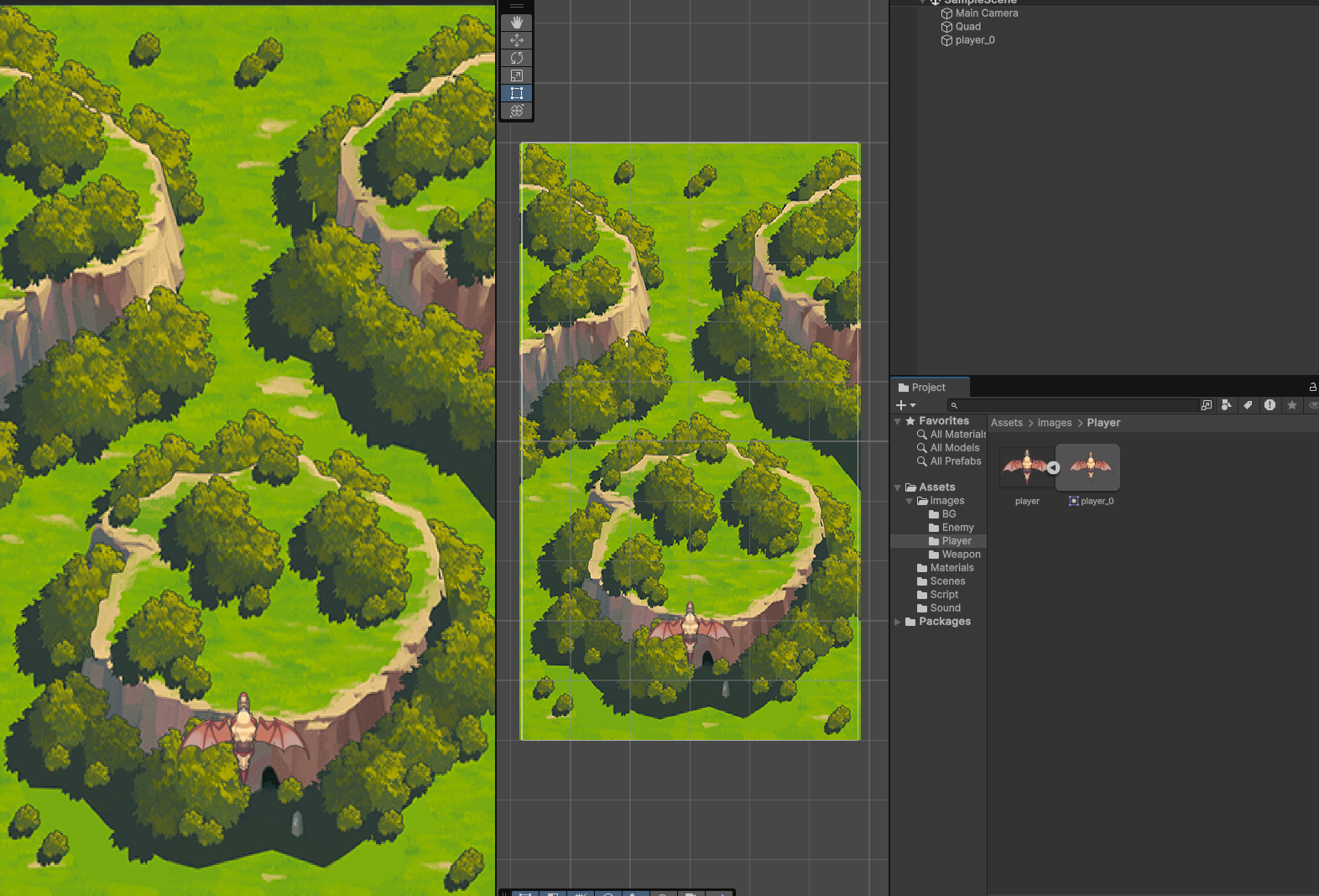Open the Search by Import Log Type filter
1319x896 pixels.
coord(1270,405)
